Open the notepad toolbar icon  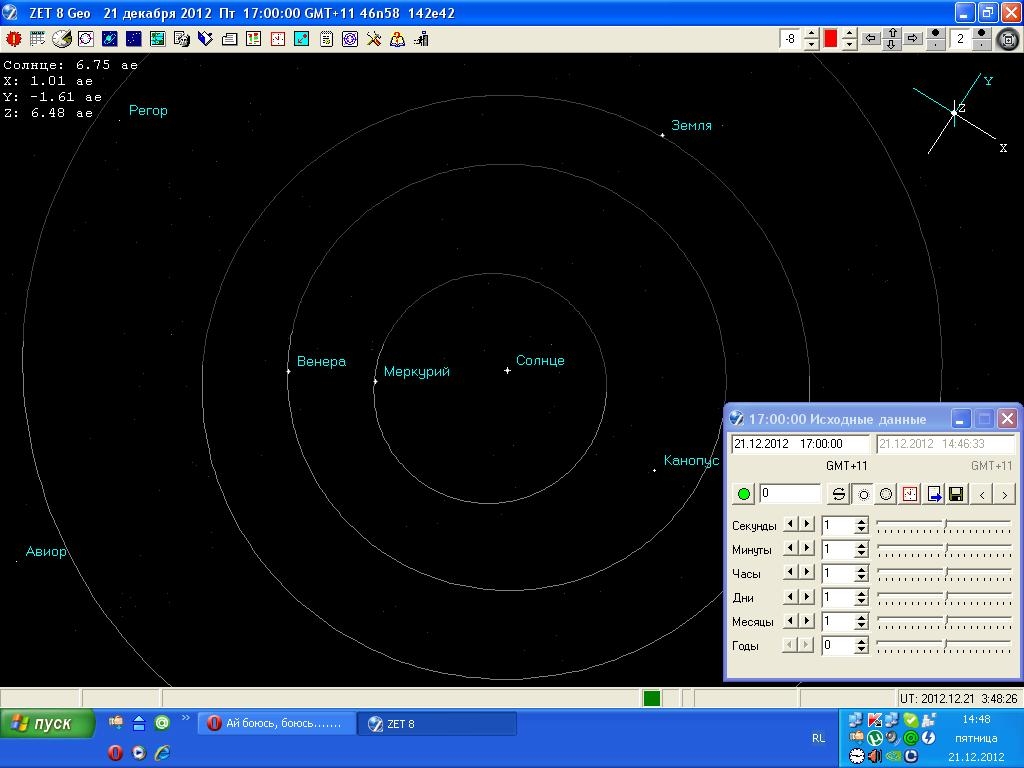click(326, 39)
